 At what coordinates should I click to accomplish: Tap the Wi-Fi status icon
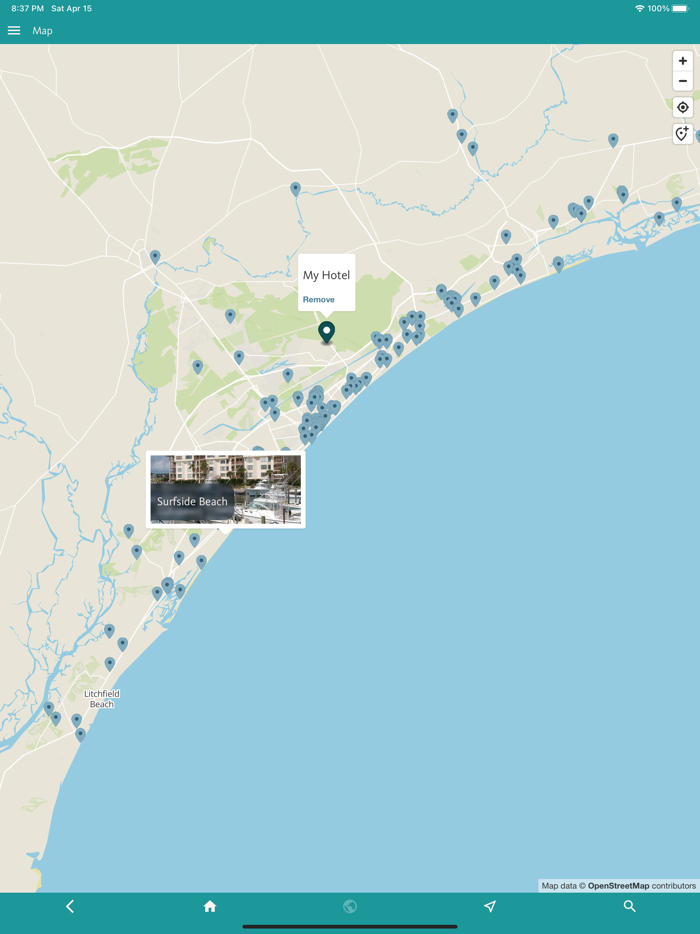click(x=640, y=8)
